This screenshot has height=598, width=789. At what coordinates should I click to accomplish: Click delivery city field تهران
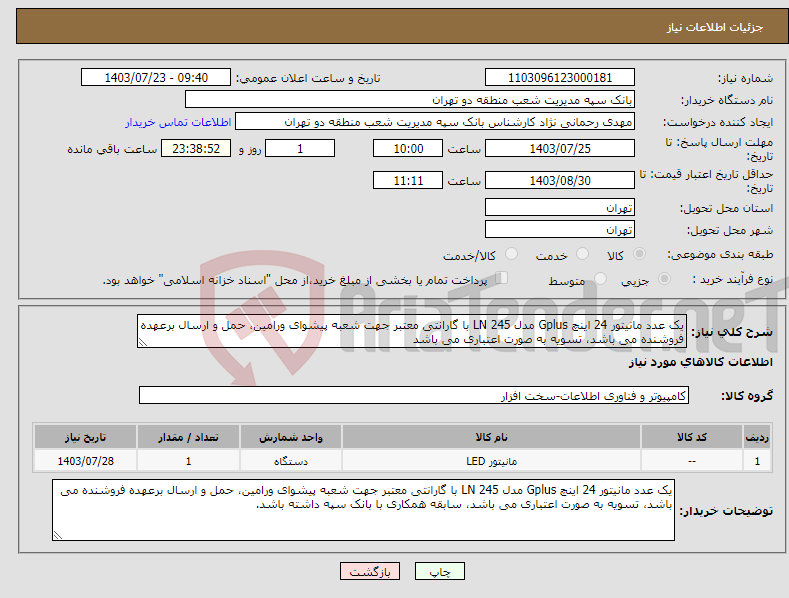pyautogui.click(x=560, y=230)
